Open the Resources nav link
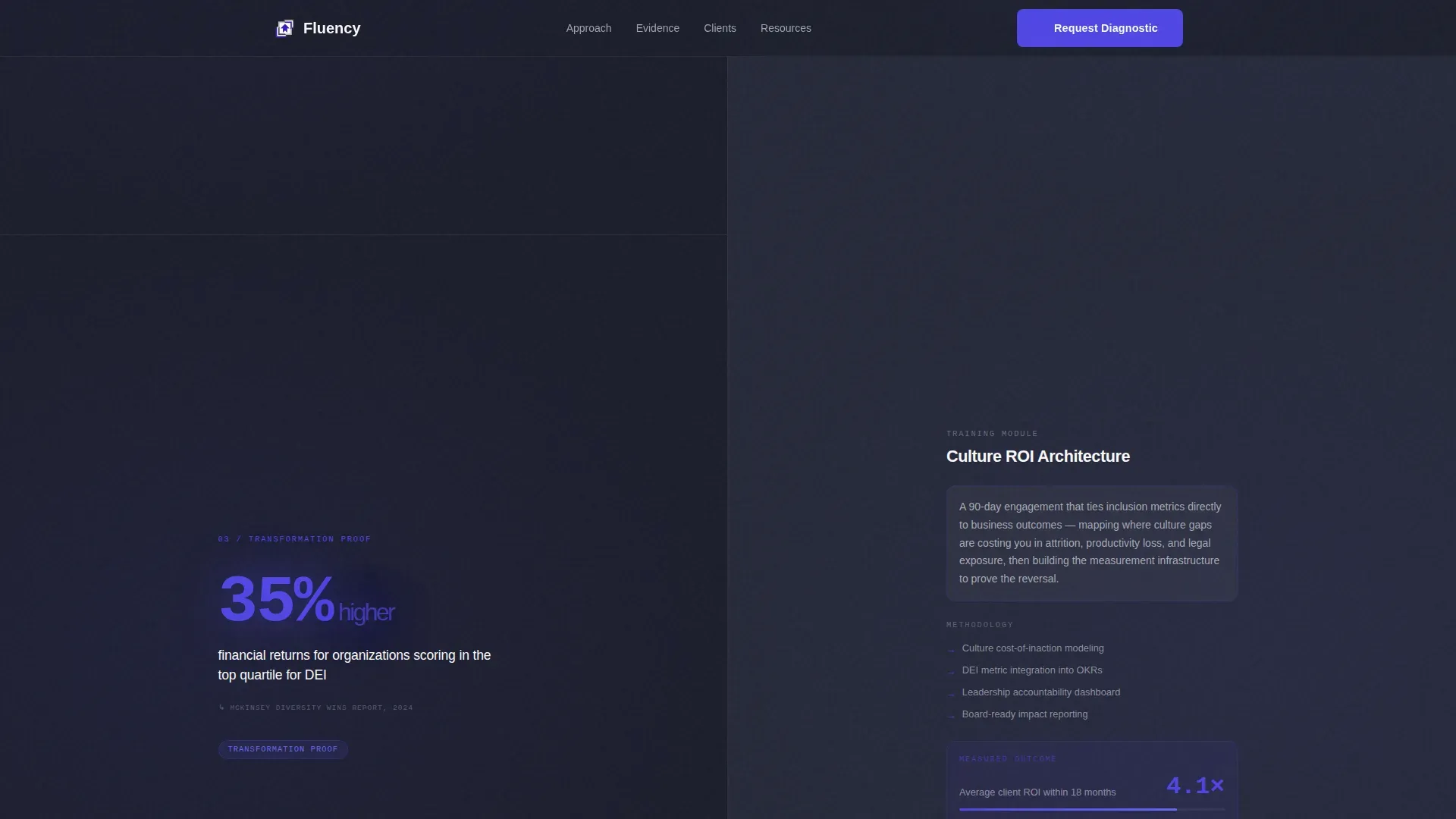The height and width of the screenshot is (819, 1456). click(786, 28)
